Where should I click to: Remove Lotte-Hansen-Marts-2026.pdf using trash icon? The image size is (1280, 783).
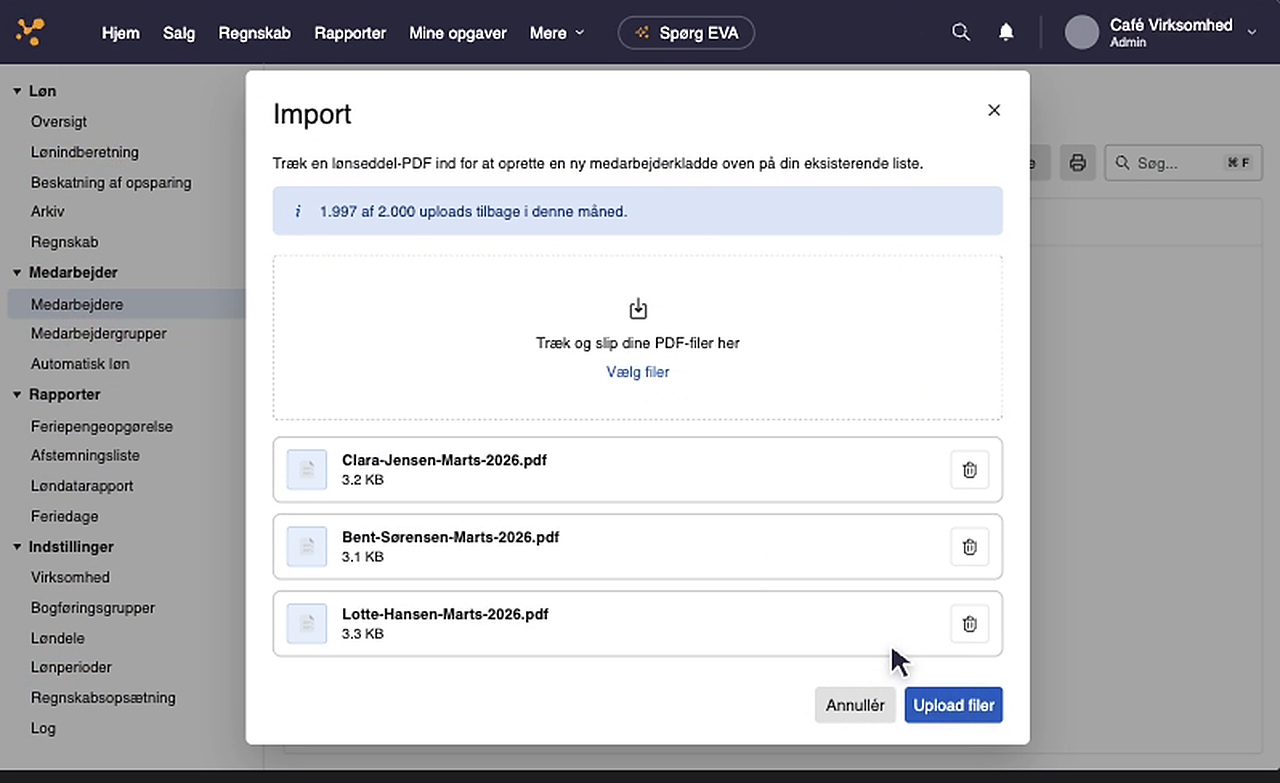tap(969, 624)
